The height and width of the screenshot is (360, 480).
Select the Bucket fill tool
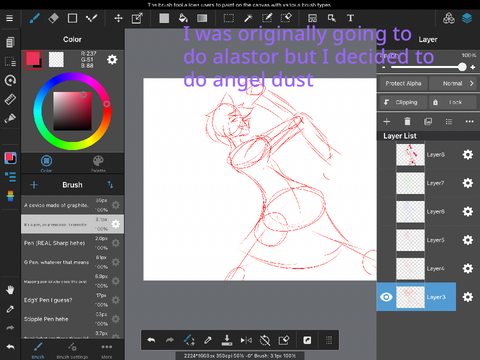(x=183, y=18)
